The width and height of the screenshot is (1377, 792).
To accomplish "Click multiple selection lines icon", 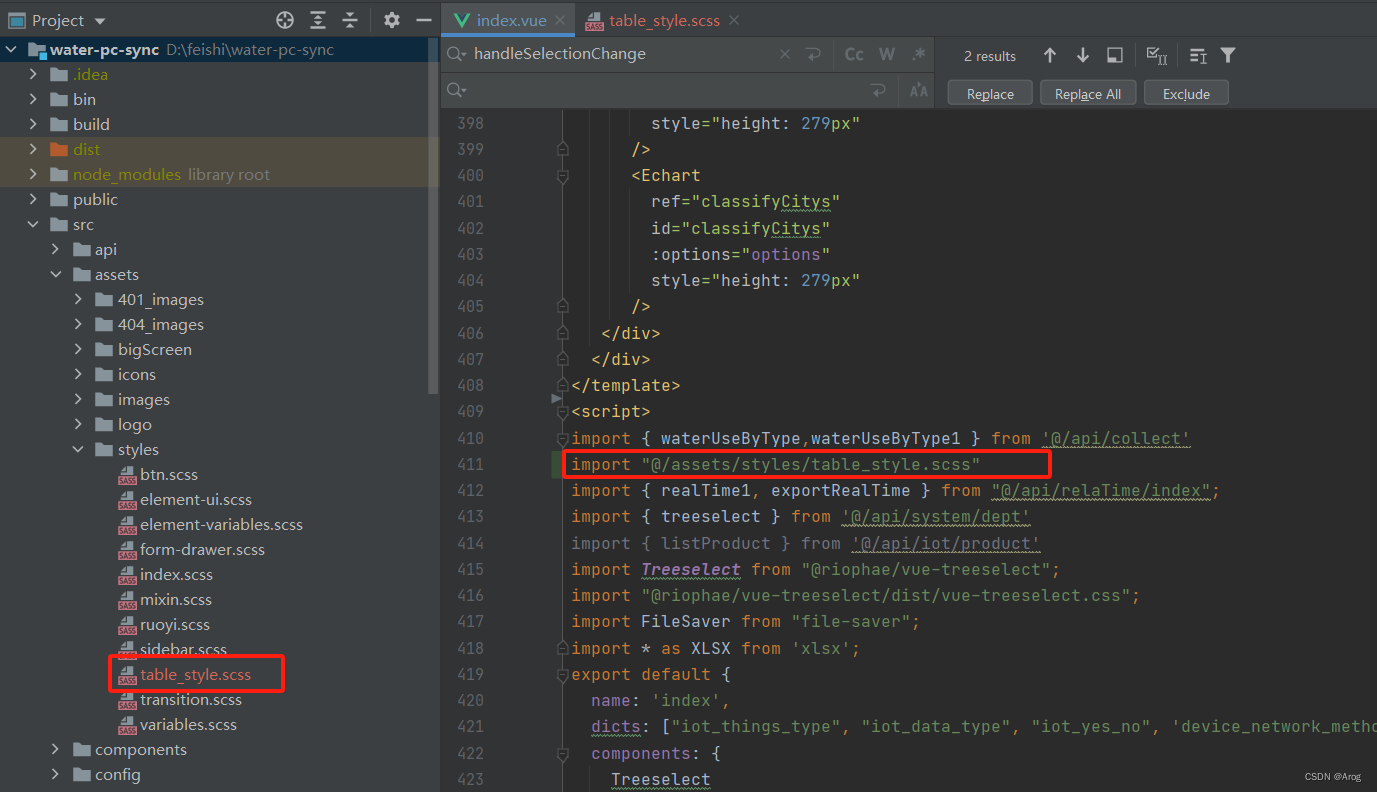I will click(x=1198, y=56).
